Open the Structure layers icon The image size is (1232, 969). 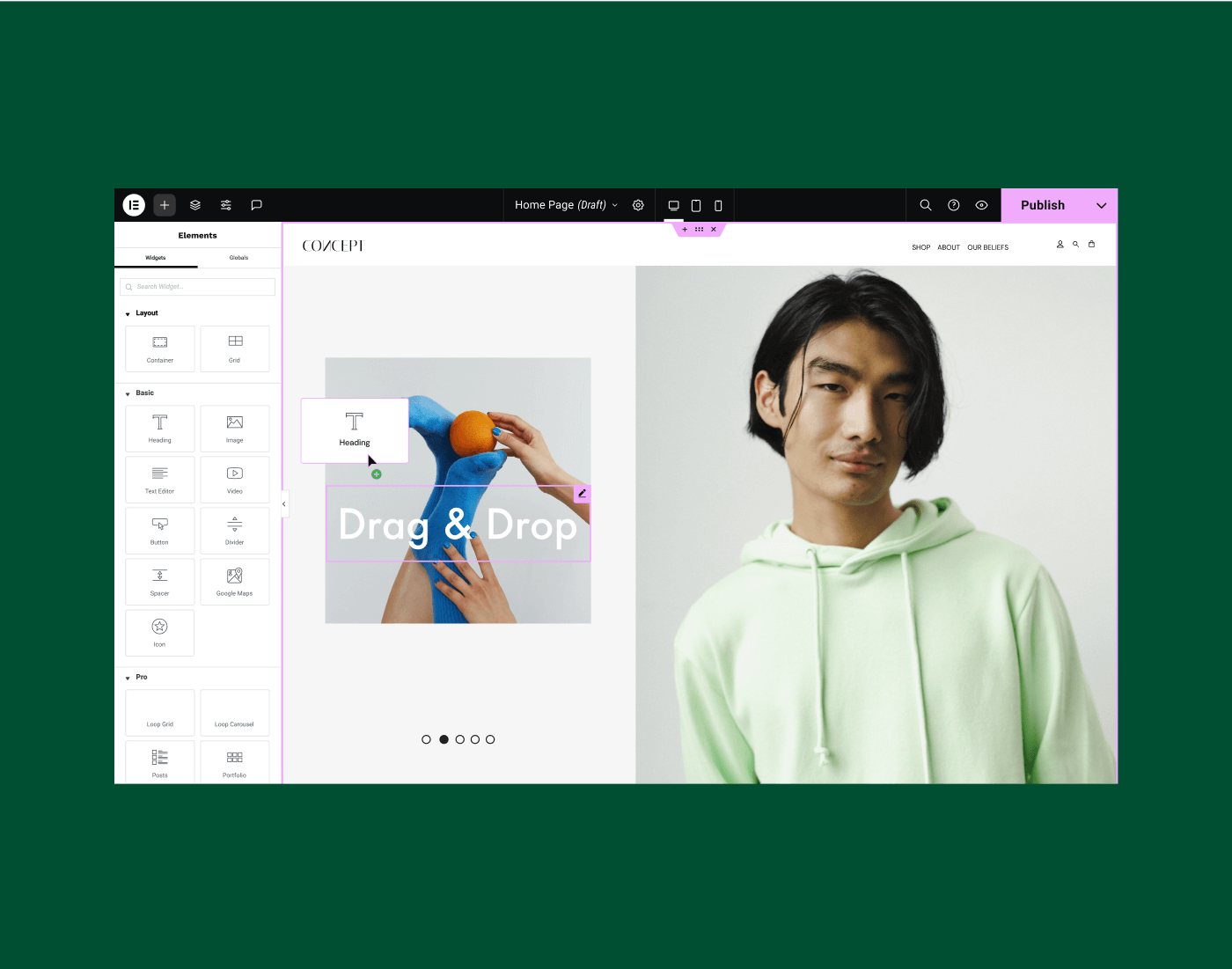[195, 205]
